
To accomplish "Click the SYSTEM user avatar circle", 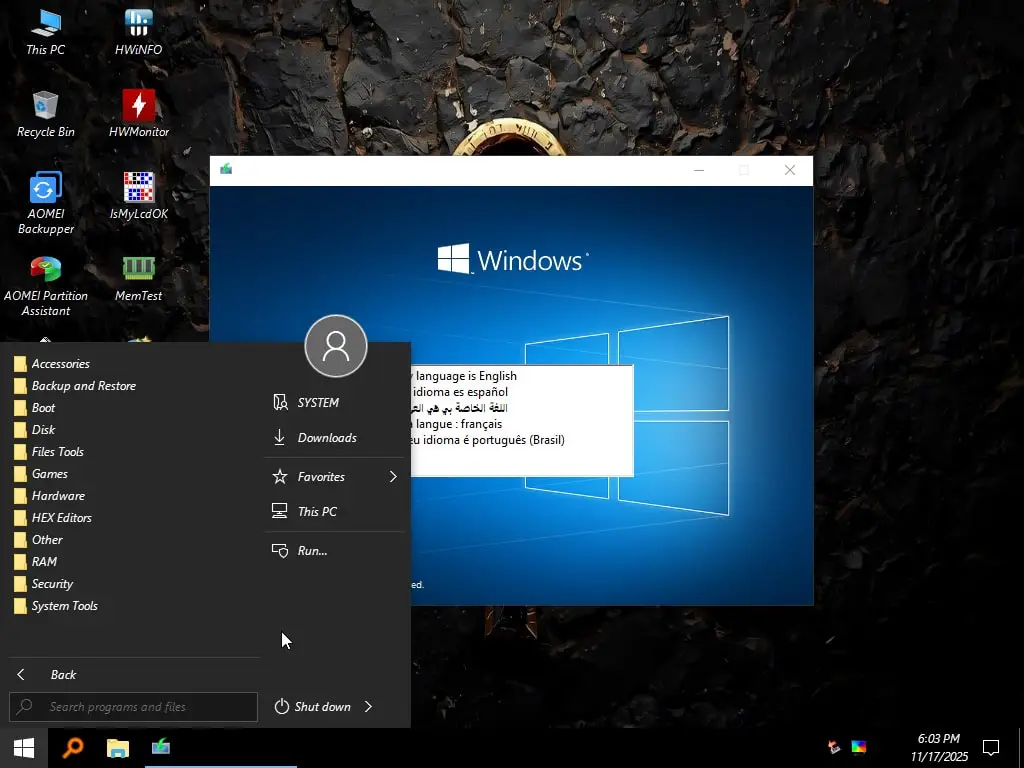I will [x=335, y=346].
